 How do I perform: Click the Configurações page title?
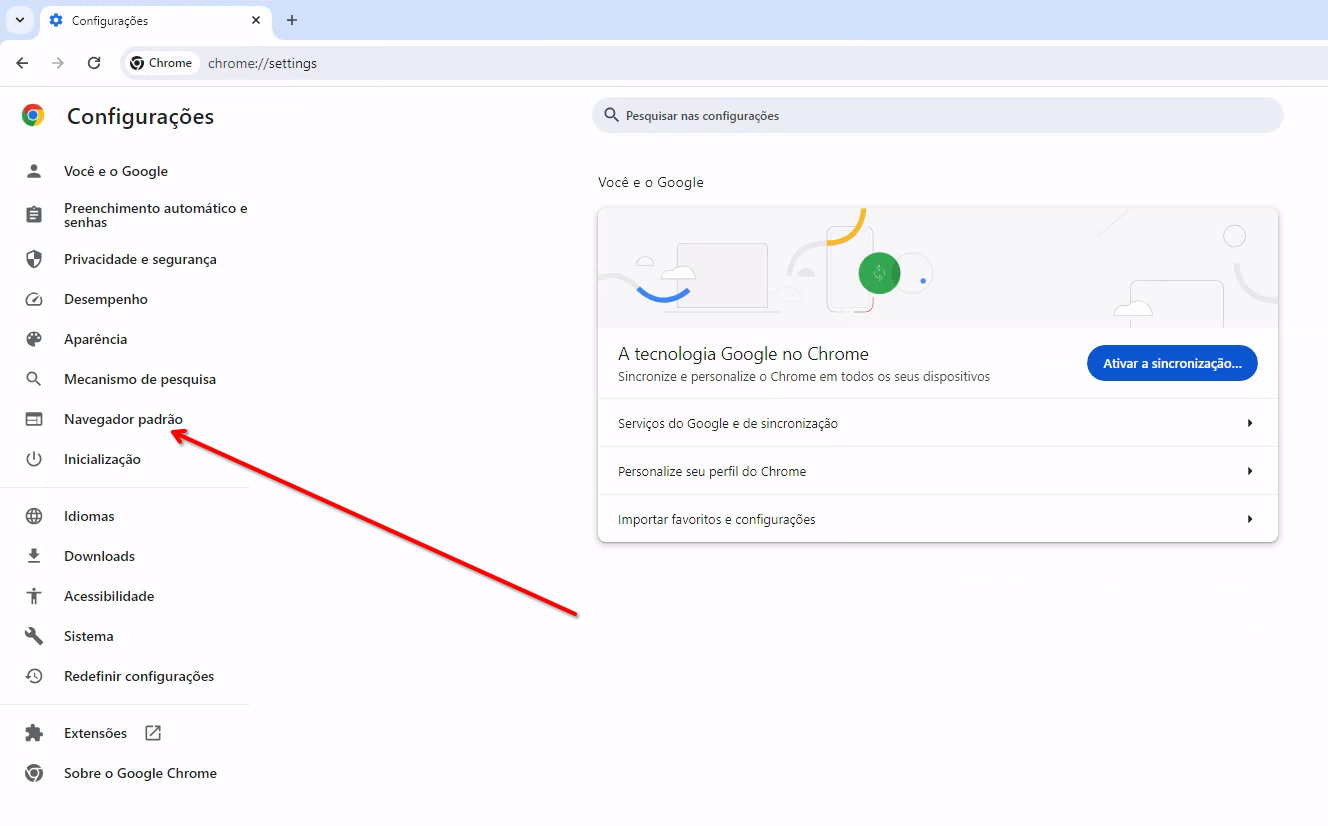point(140,116)
